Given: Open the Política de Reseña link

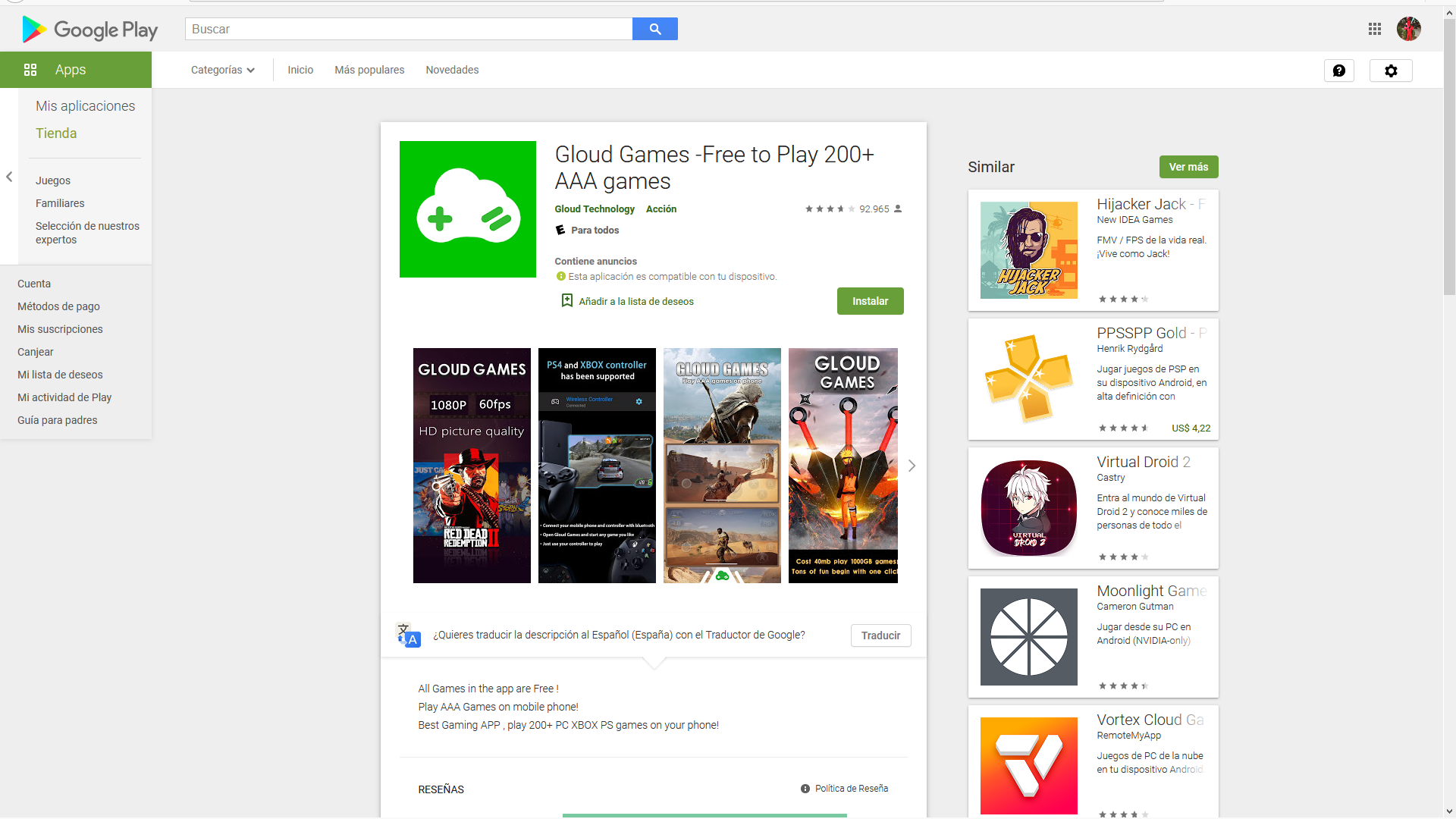Looking at the screenshot, I should 852,789.
